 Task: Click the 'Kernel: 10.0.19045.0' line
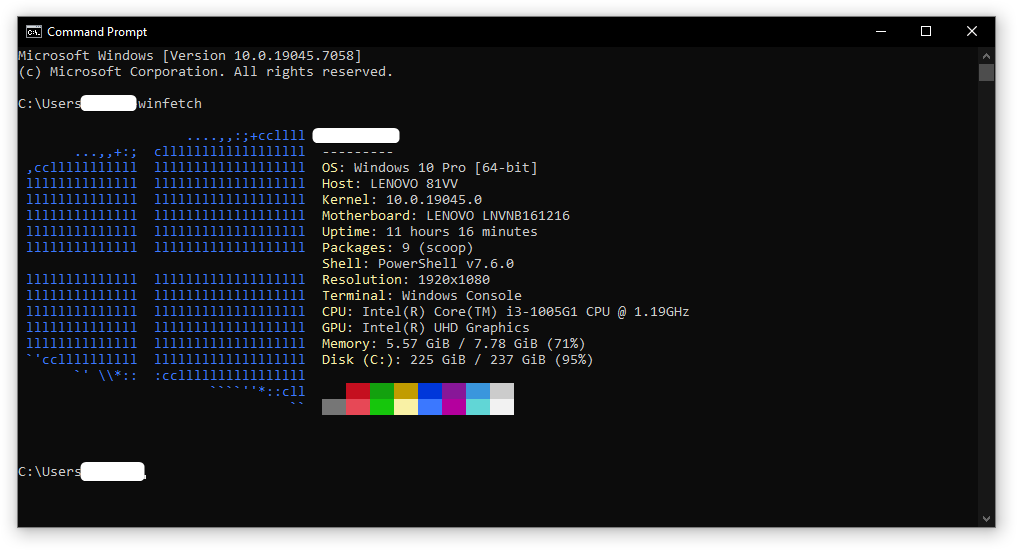401,200
